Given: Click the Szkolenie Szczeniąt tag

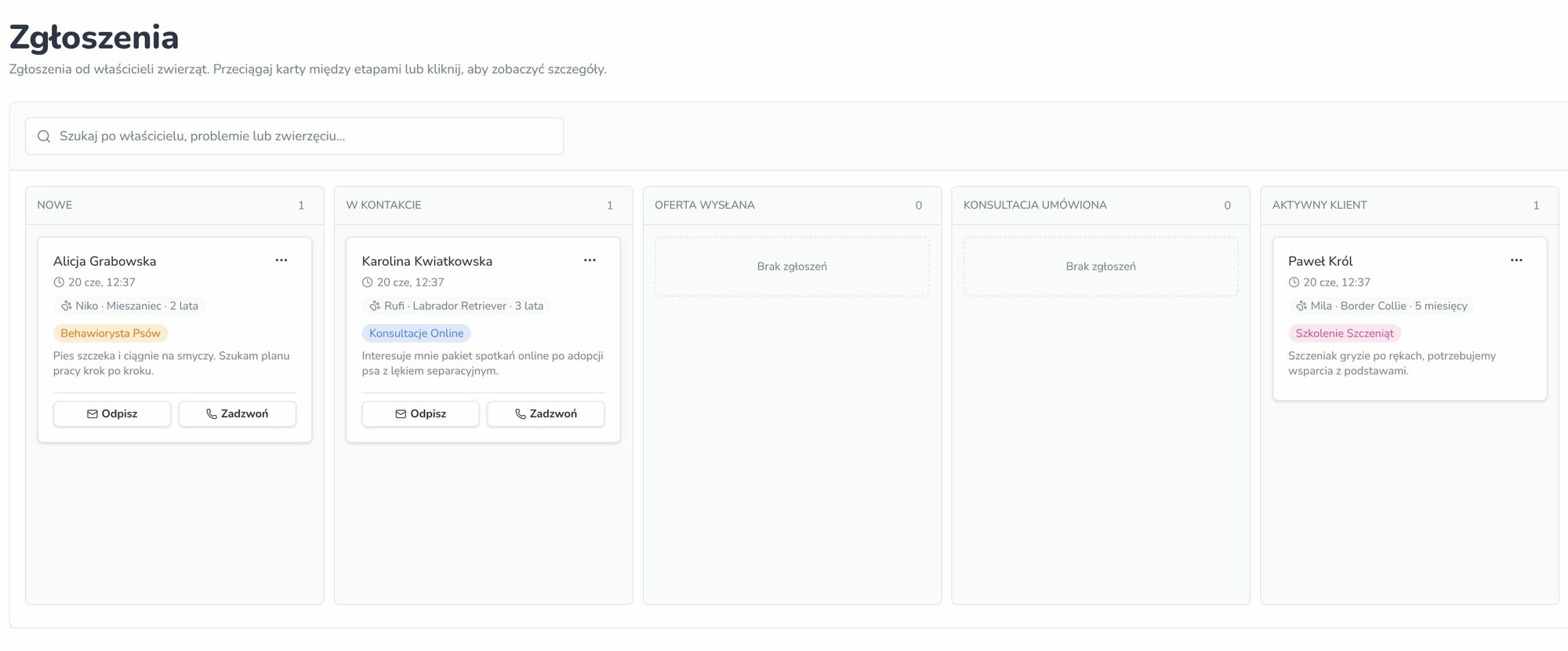Looking at the screenshot, I should coord(1345,333).
